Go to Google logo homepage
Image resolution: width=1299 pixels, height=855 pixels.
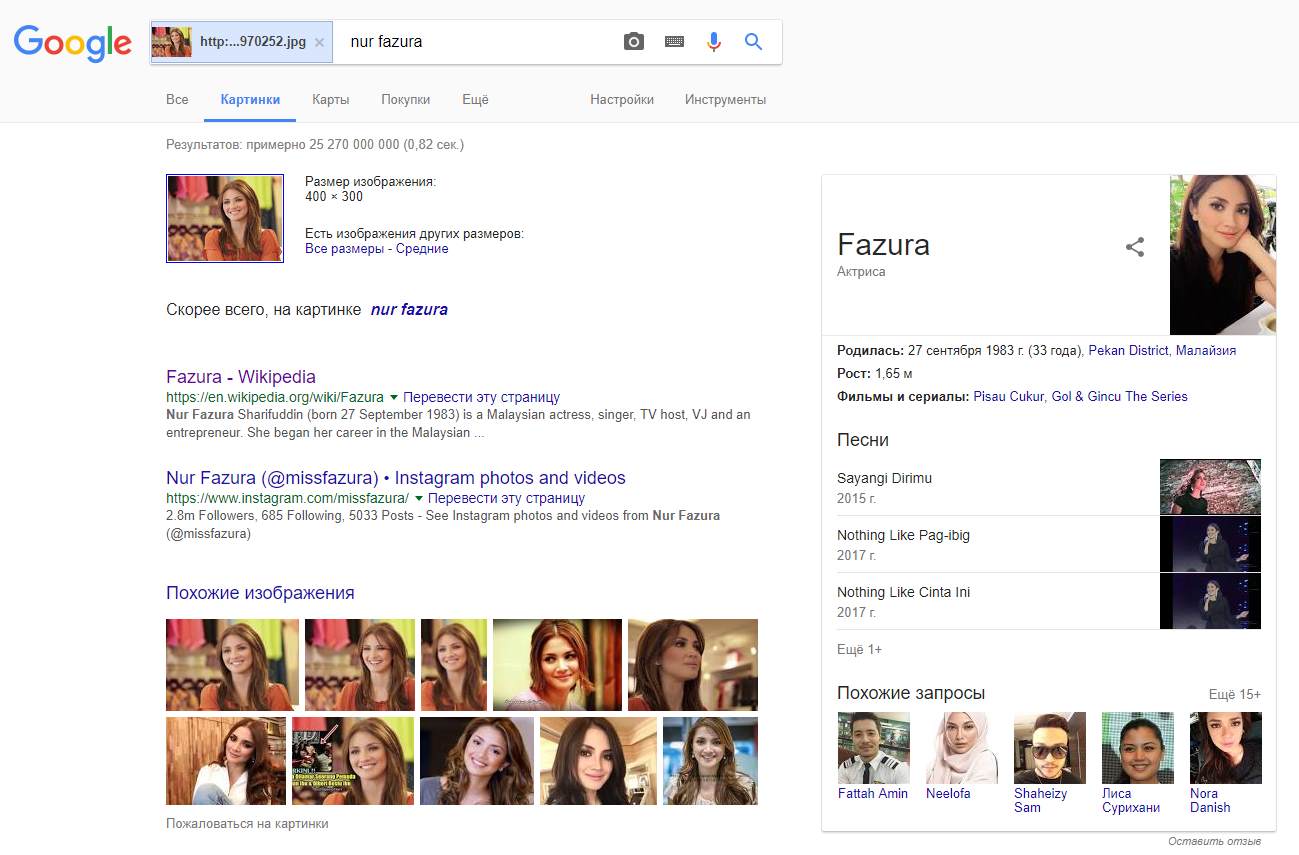coord(72,42)
